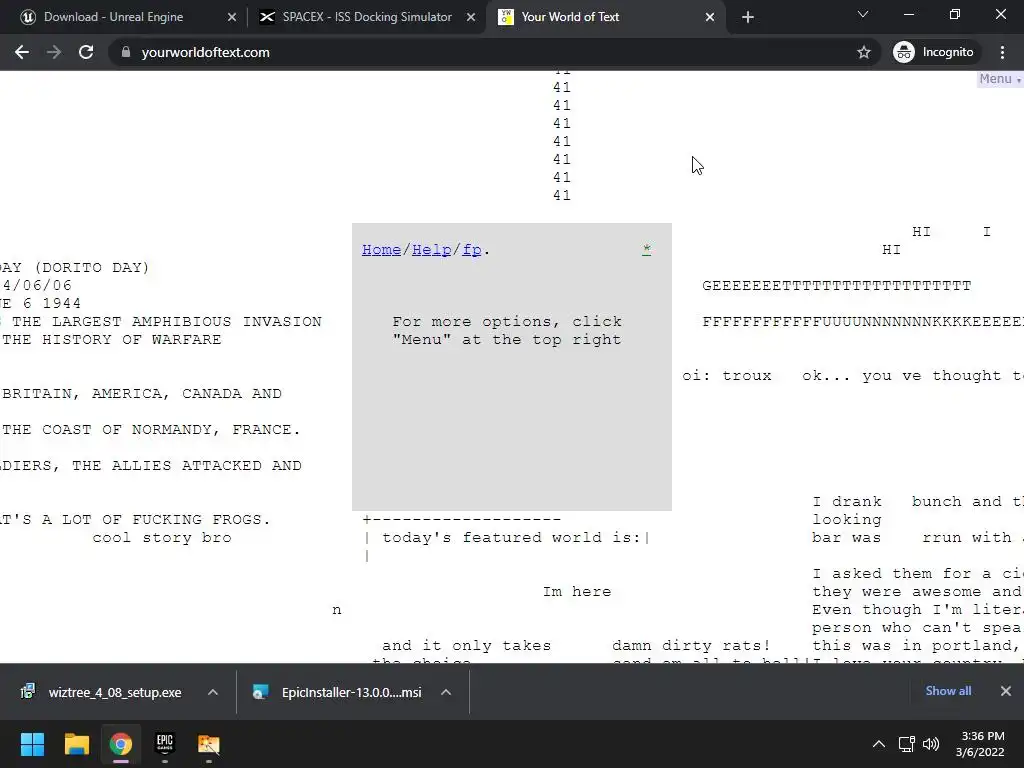Click the text 'damn dirty rats!'
Image resolution: width=1024 pixels, height=768 pixels.
(x=692, y=645)
